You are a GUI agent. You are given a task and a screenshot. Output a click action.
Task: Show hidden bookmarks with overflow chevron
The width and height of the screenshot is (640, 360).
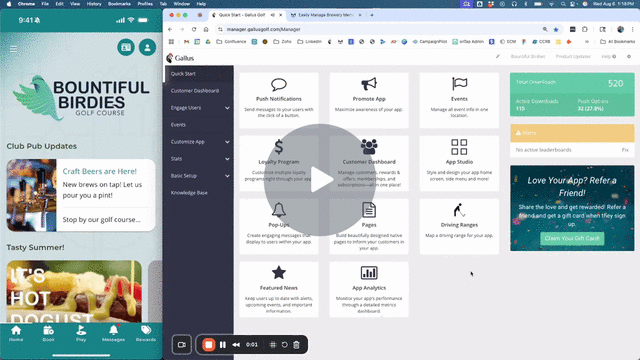pos(587,42)
